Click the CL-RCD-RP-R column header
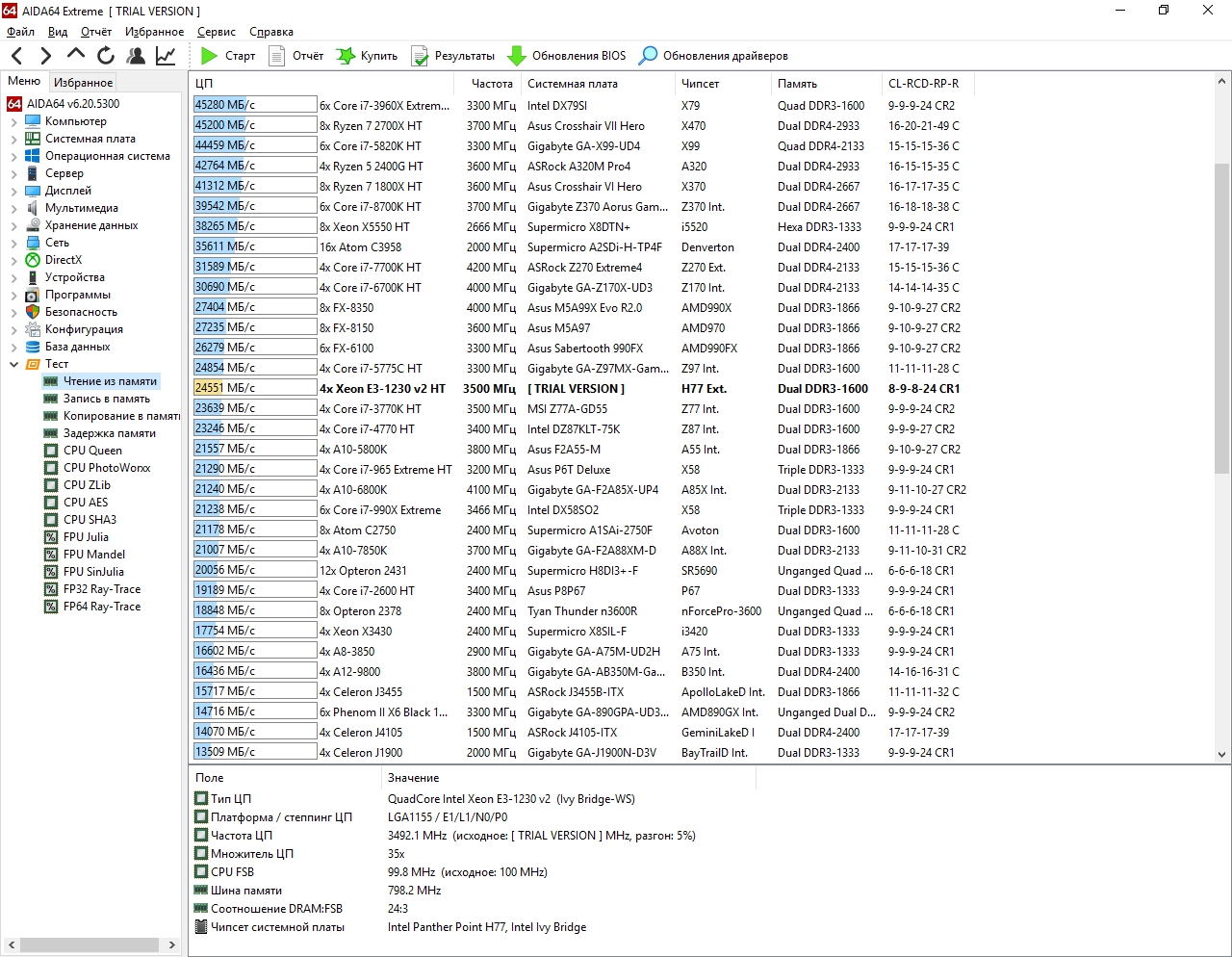1232x957 pixels. point(928,84)
